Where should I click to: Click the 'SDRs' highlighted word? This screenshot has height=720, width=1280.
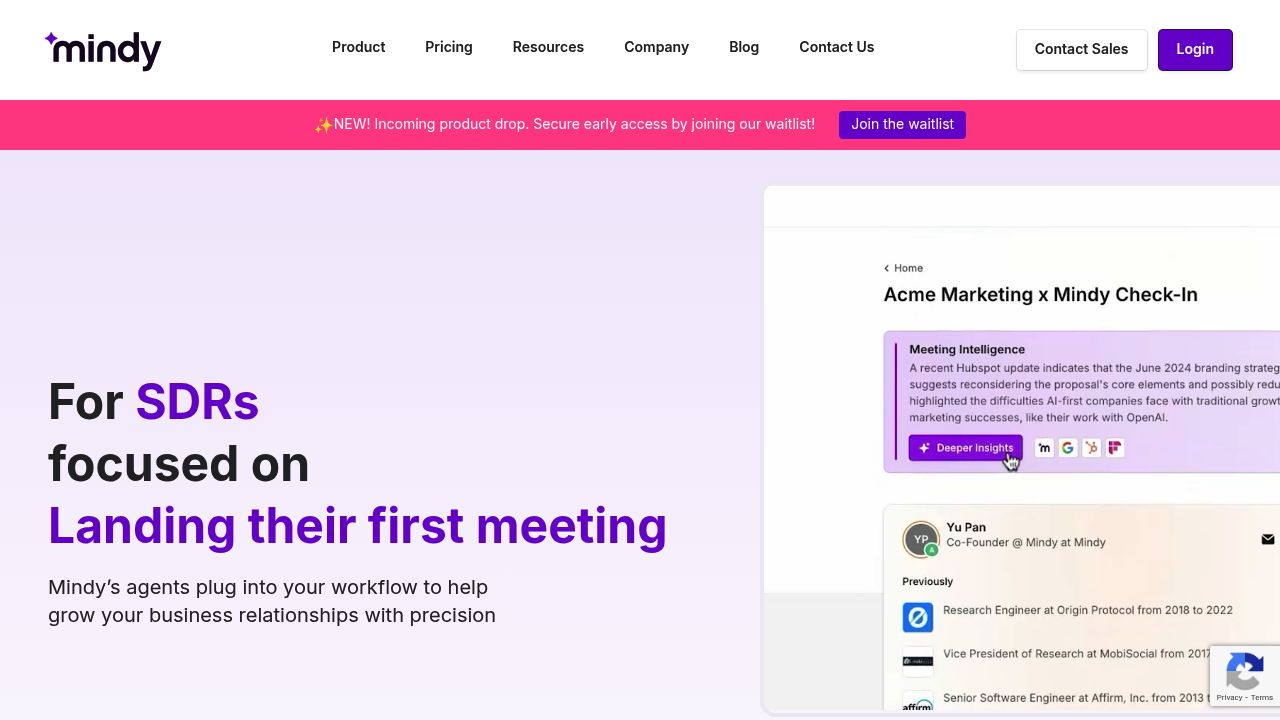click(197, 402)
